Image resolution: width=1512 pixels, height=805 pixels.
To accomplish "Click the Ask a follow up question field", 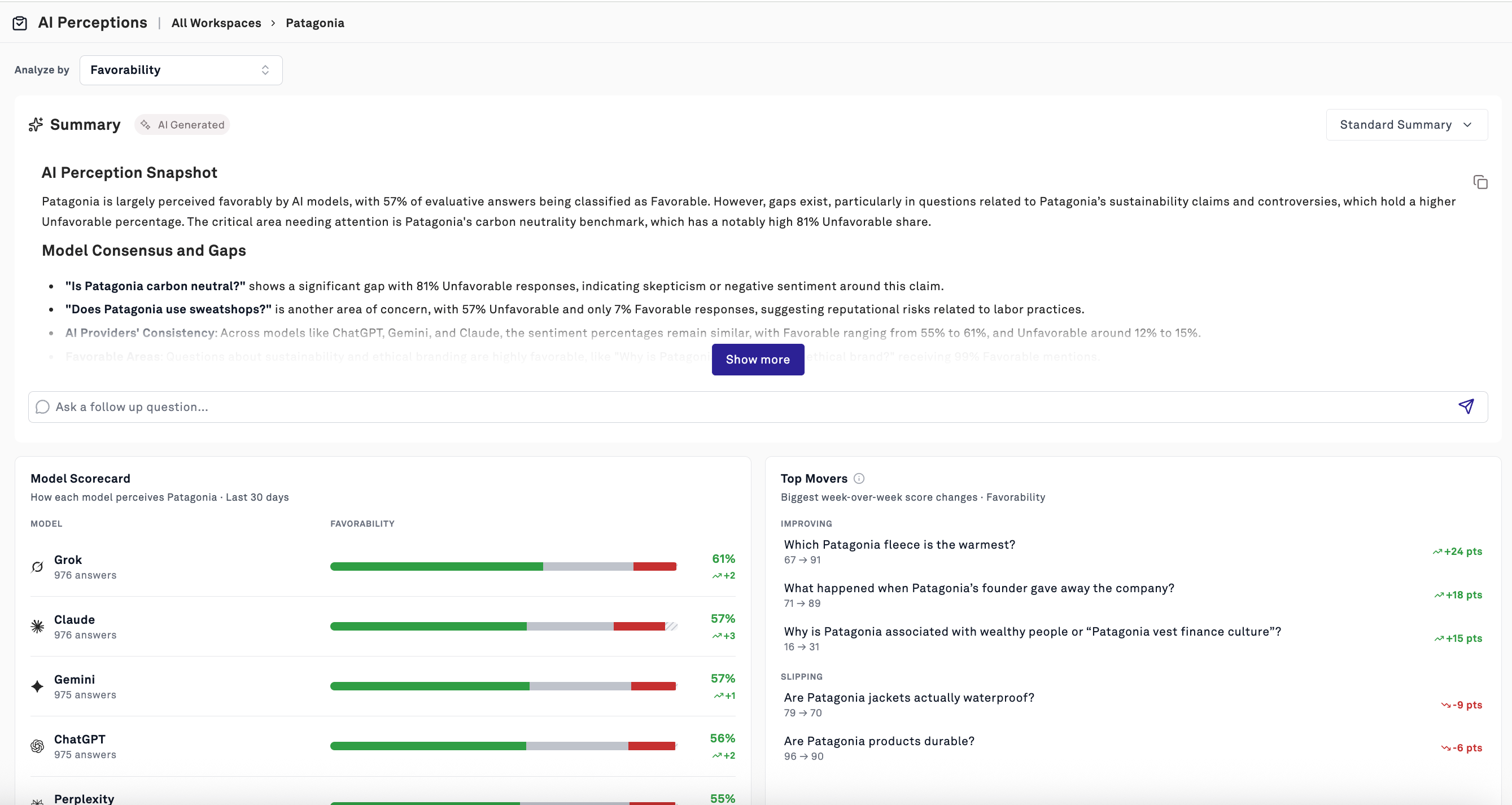I will click(758, 406).
